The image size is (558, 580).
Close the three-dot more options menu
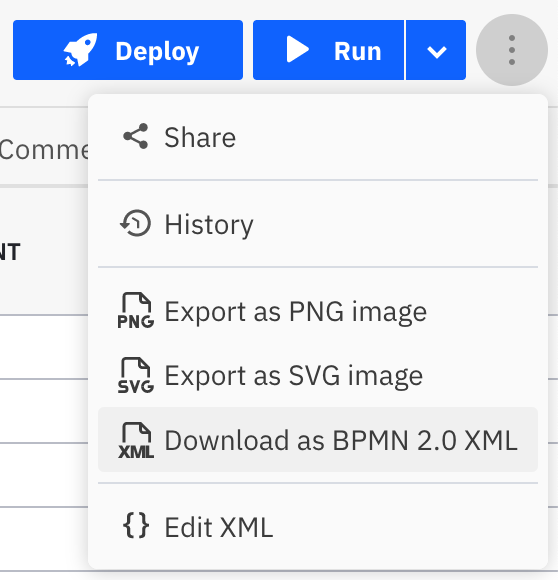(x=512, y=50)
